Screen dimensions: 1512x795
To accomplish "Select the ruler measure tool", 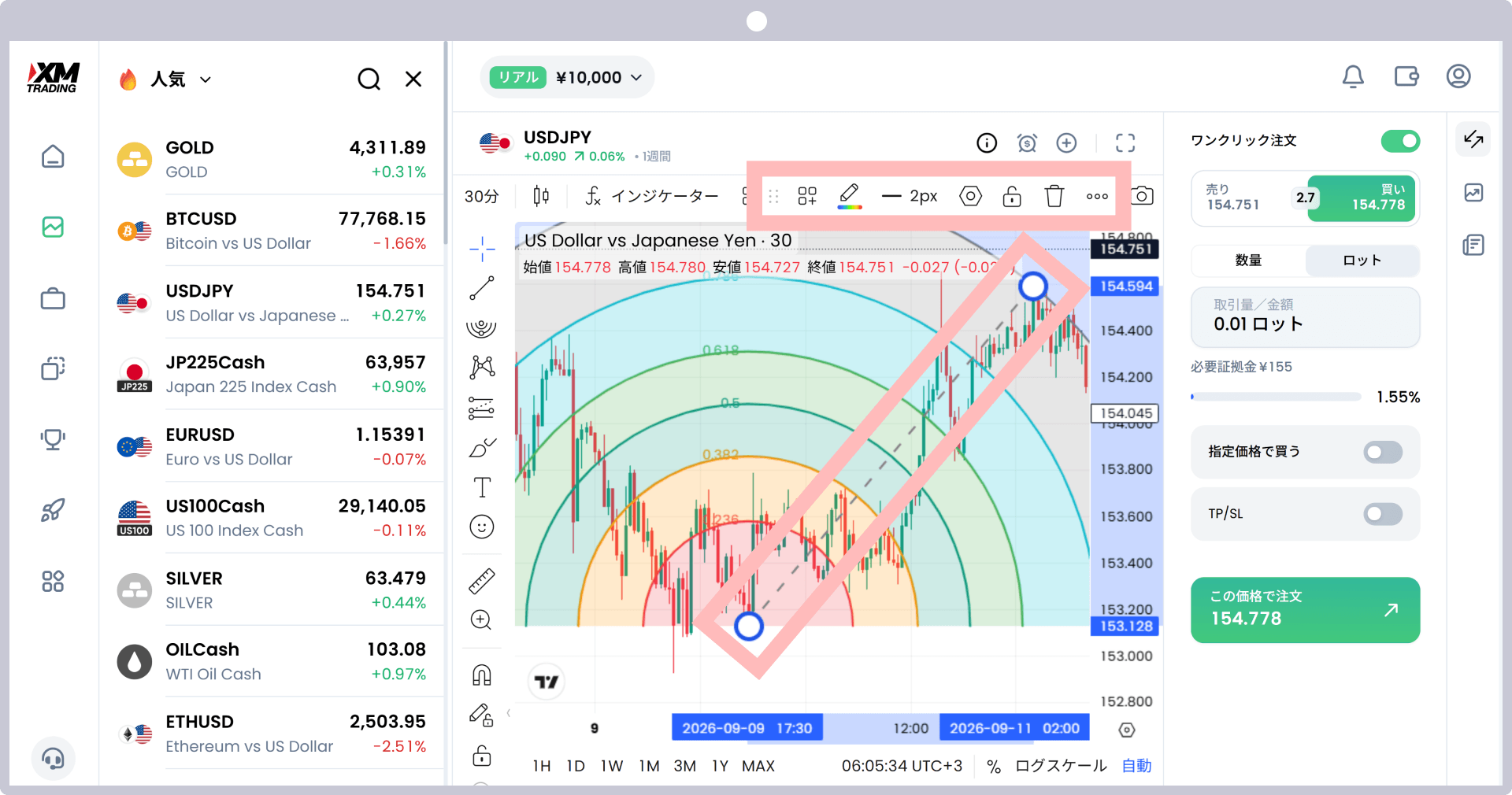I will (482, 581).
